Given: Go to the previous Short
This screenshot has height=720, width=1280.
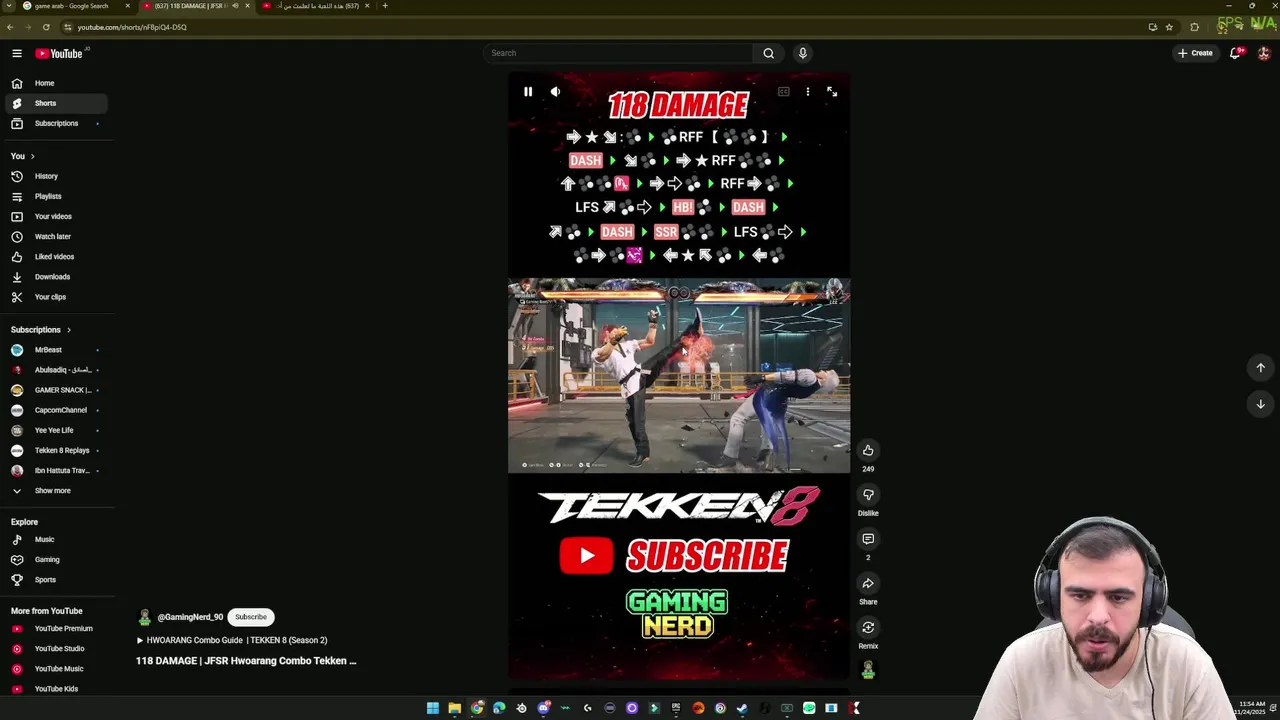Looking at the screenshot, I should (1260, 367).
